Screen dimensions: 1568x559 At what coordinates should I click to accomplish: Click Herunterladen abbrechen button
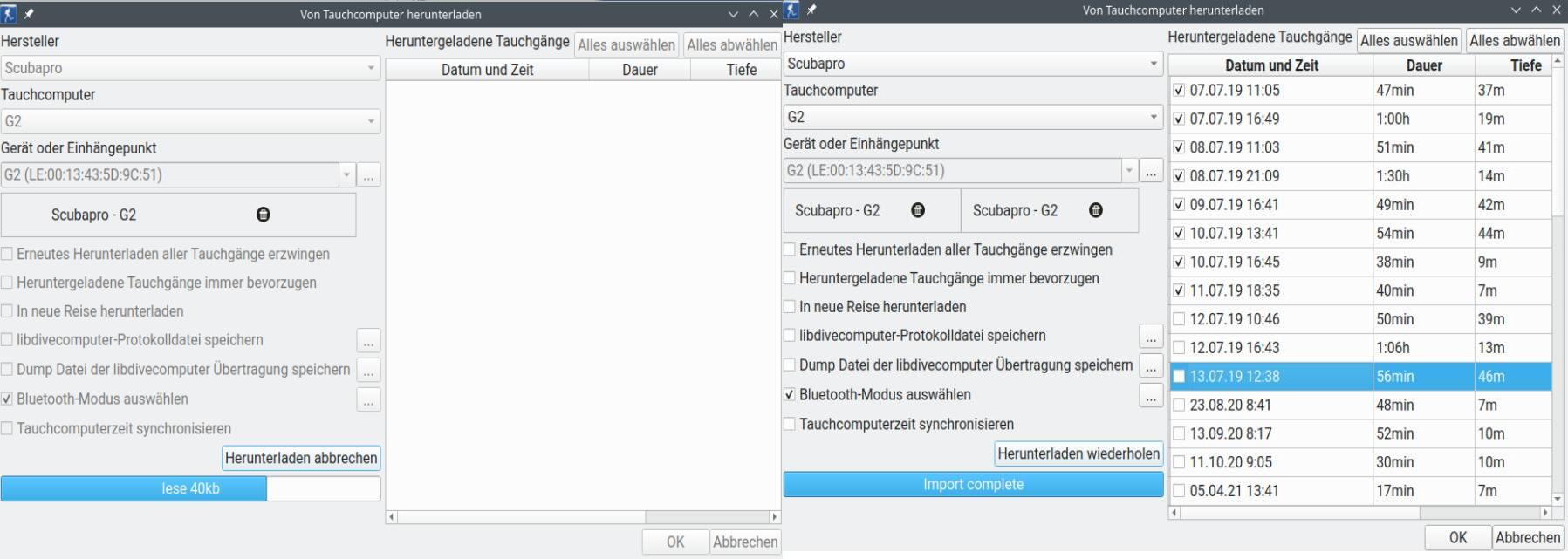tap(301, 458)
